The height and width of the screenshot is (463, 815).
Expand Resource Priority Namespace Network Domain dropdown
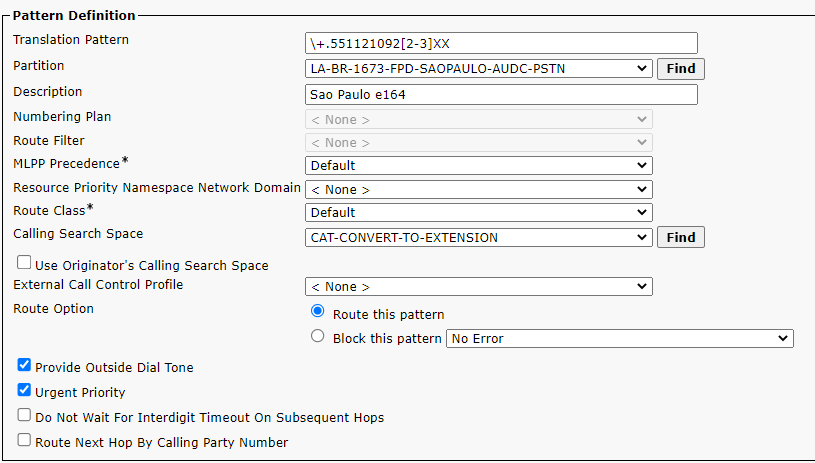[478, 189]
